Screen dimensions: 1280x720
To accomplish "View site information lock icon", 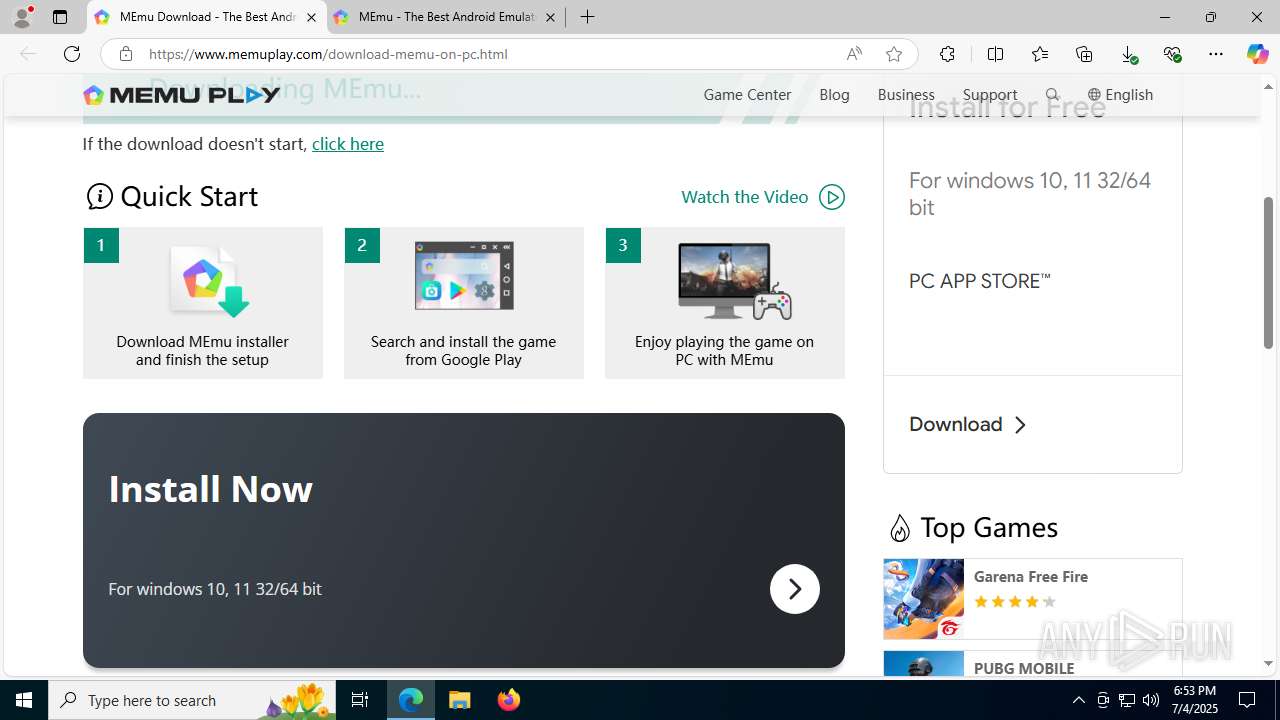I will pos(126,54).
